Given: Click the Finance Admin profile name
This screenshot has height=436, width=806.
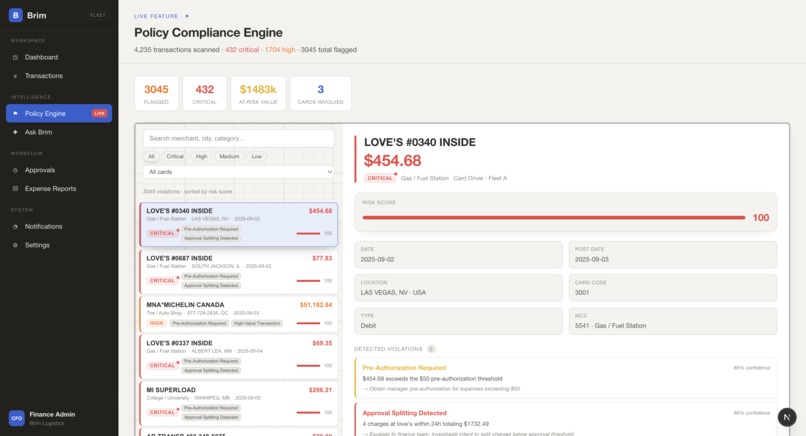Looking at the screenshot, I should [52, 414].
